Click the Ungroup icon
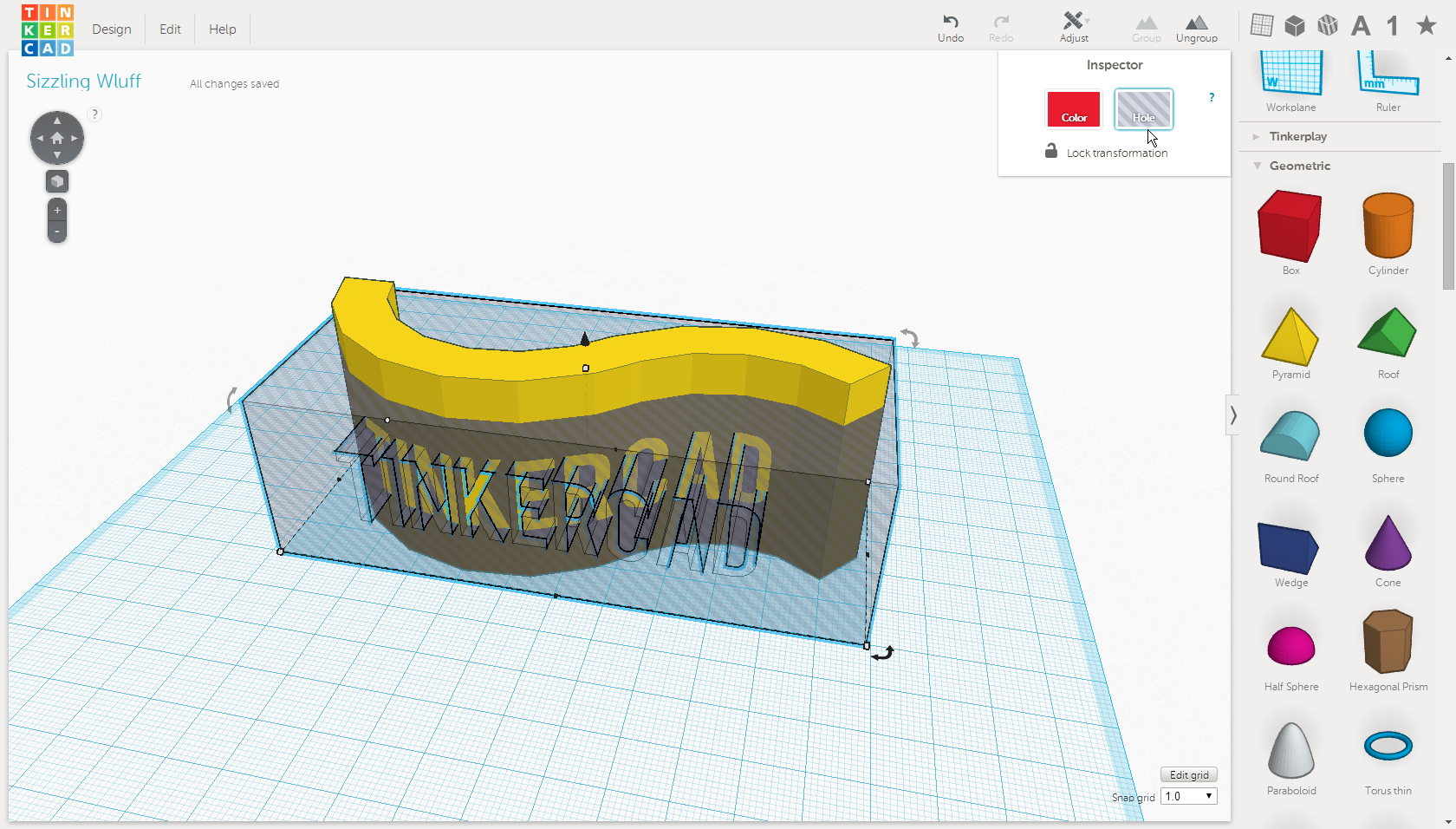This screenshot has height=829, width=1456. 1197,27
